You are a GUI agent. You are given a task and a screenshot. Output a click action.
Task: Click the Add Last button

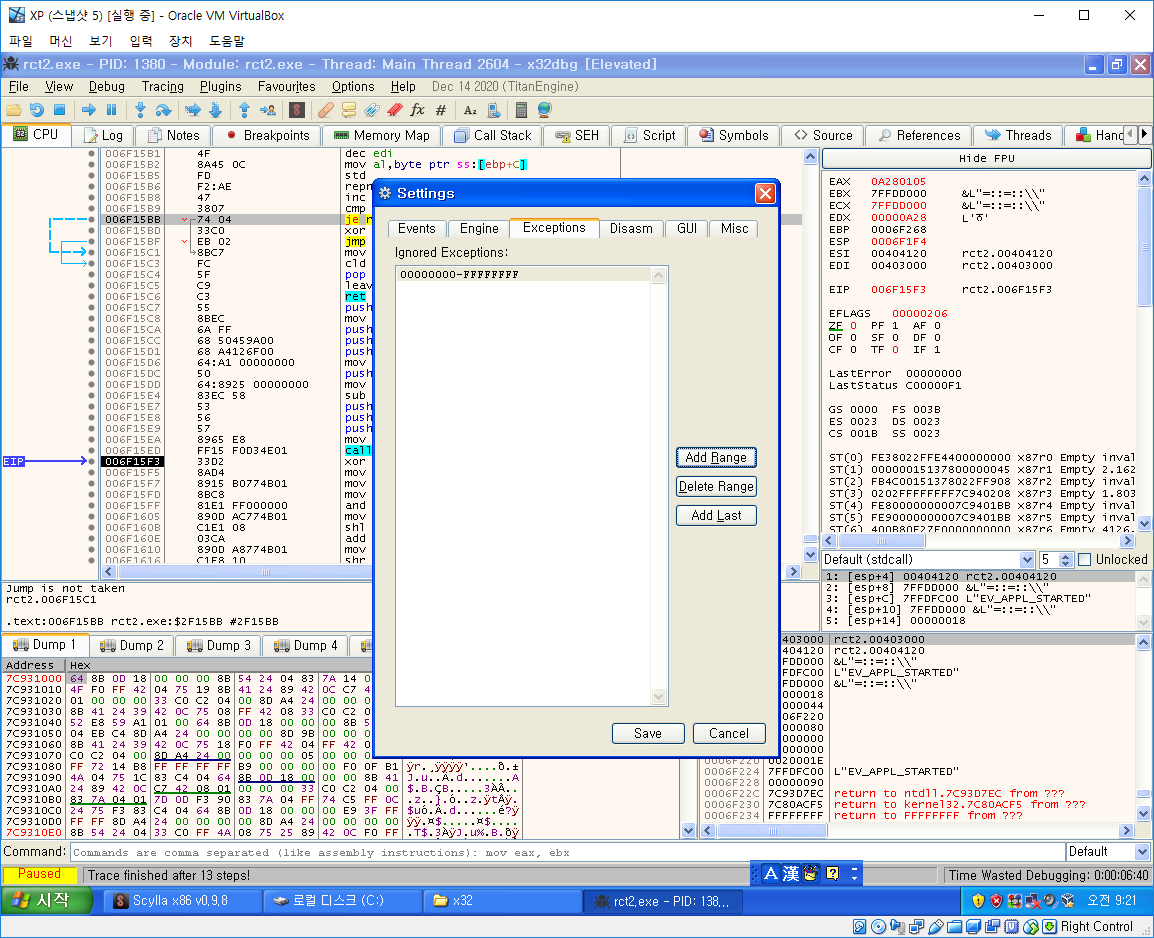pyautogui.click(x=716, y=516)
